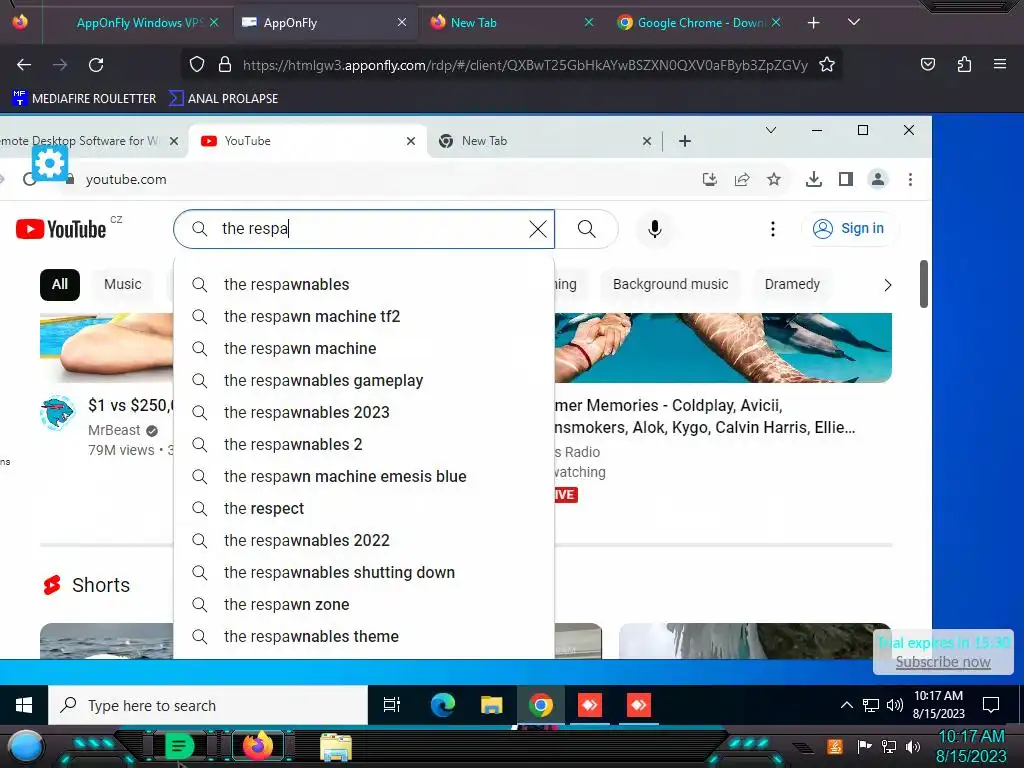Select Background music filter chip
The image size is (1024, 768).
[x=671, y=285]
